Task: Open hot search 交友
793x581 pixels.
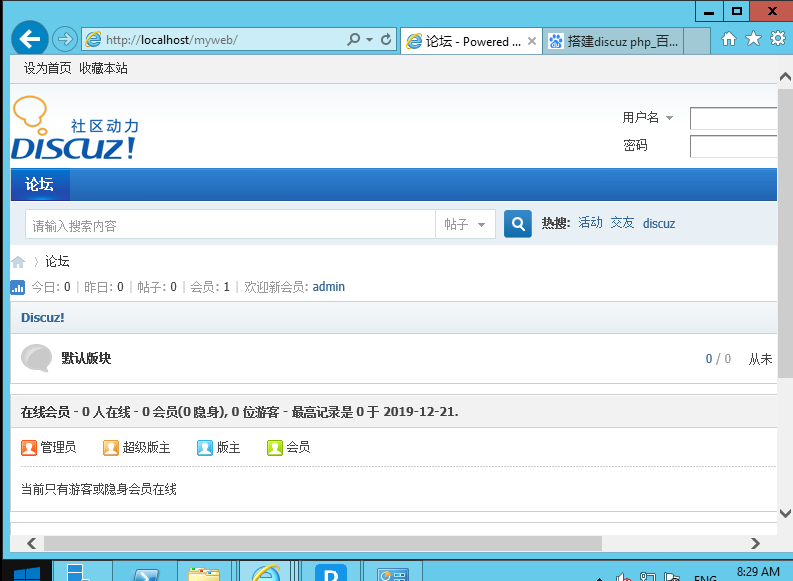Action: pos(622,223)
